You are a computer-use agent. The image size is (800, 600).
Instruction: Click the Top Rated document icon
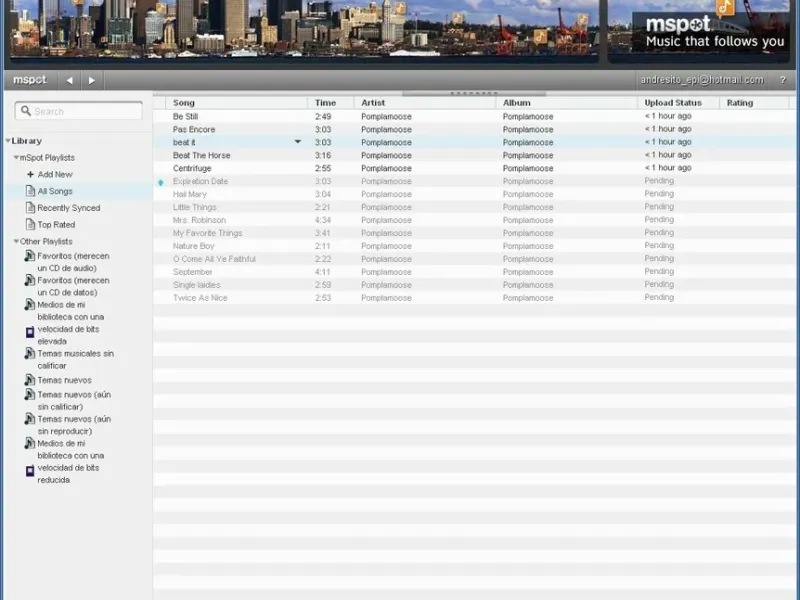click(x=30, y=224)
